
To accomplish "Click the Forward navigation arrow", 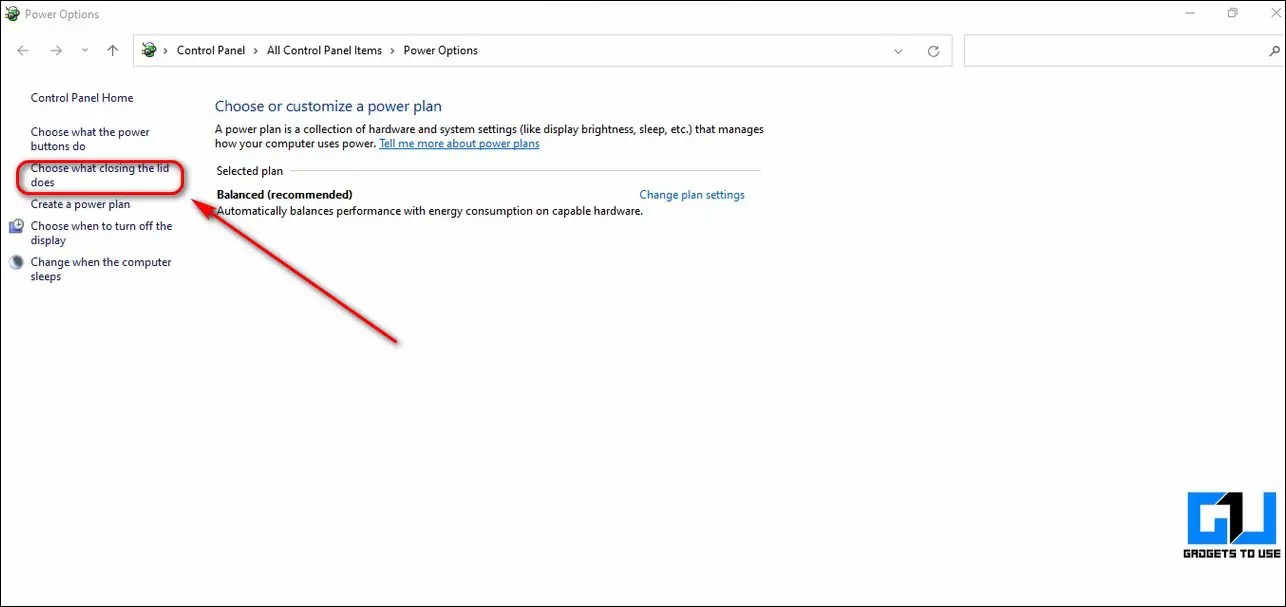I will (x=56, y=51).
